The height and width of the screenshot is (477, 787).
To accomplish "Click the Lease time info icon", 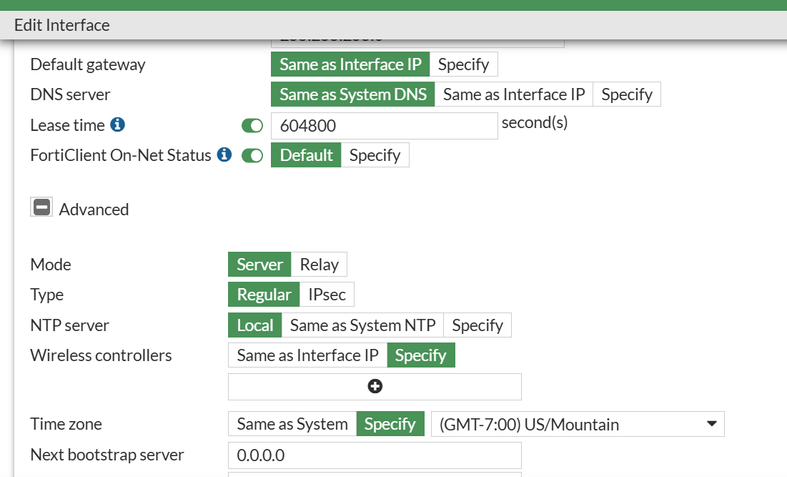I will point(118,125).
